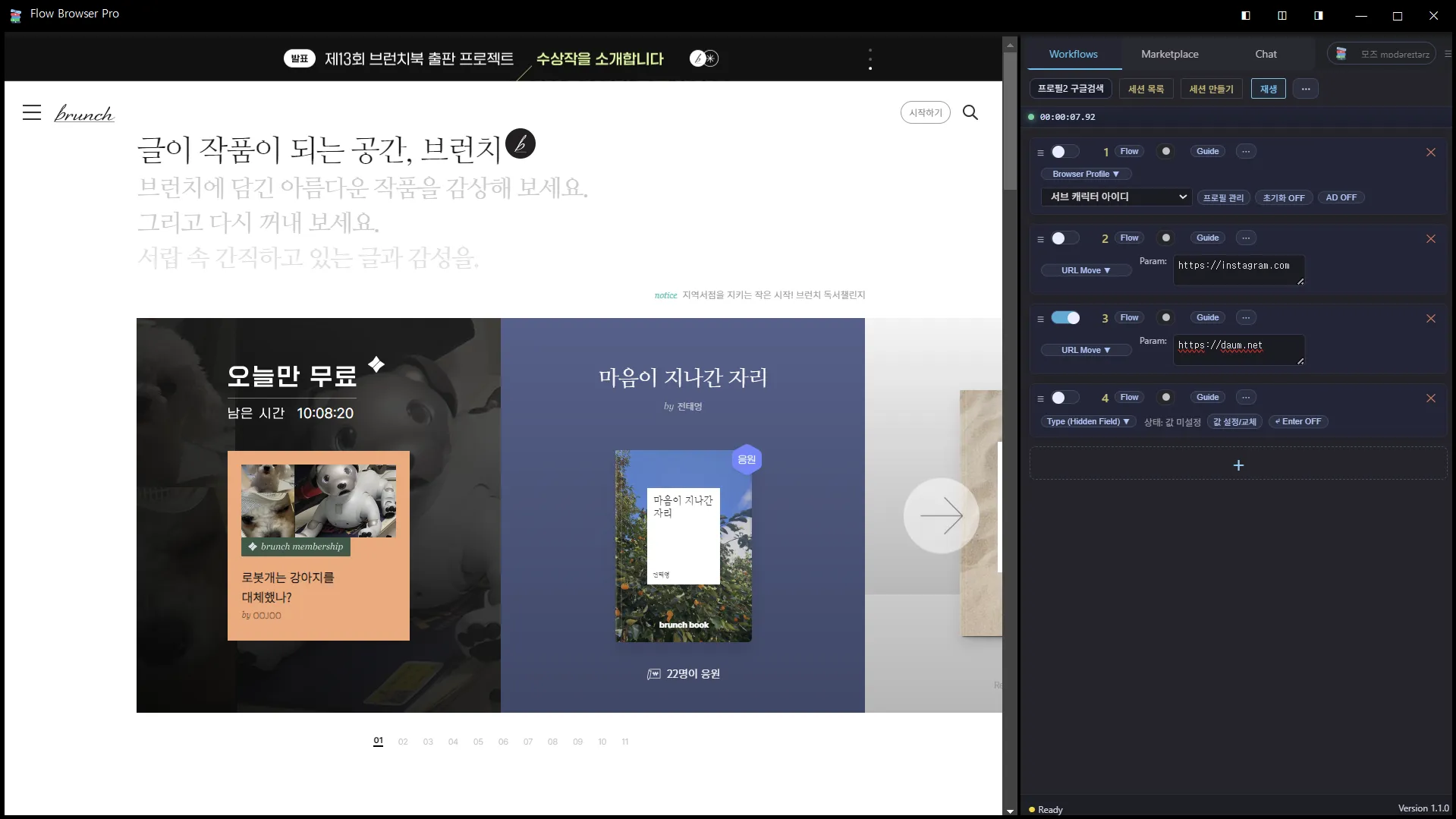Open the brunch hamburger menu icon

pyautogui.click(x=31, y=112)
